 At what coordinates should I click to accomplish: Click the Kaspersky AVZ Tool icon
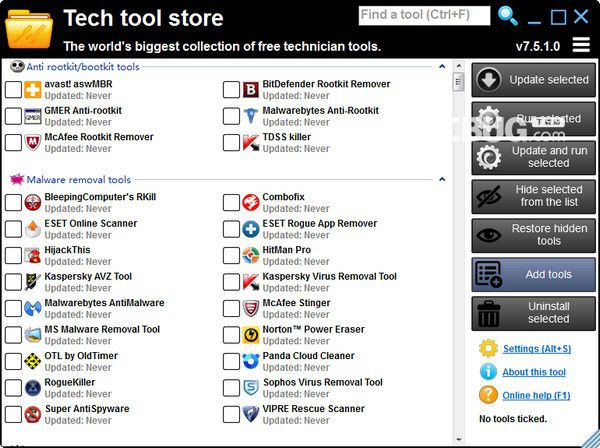(33, 282)
